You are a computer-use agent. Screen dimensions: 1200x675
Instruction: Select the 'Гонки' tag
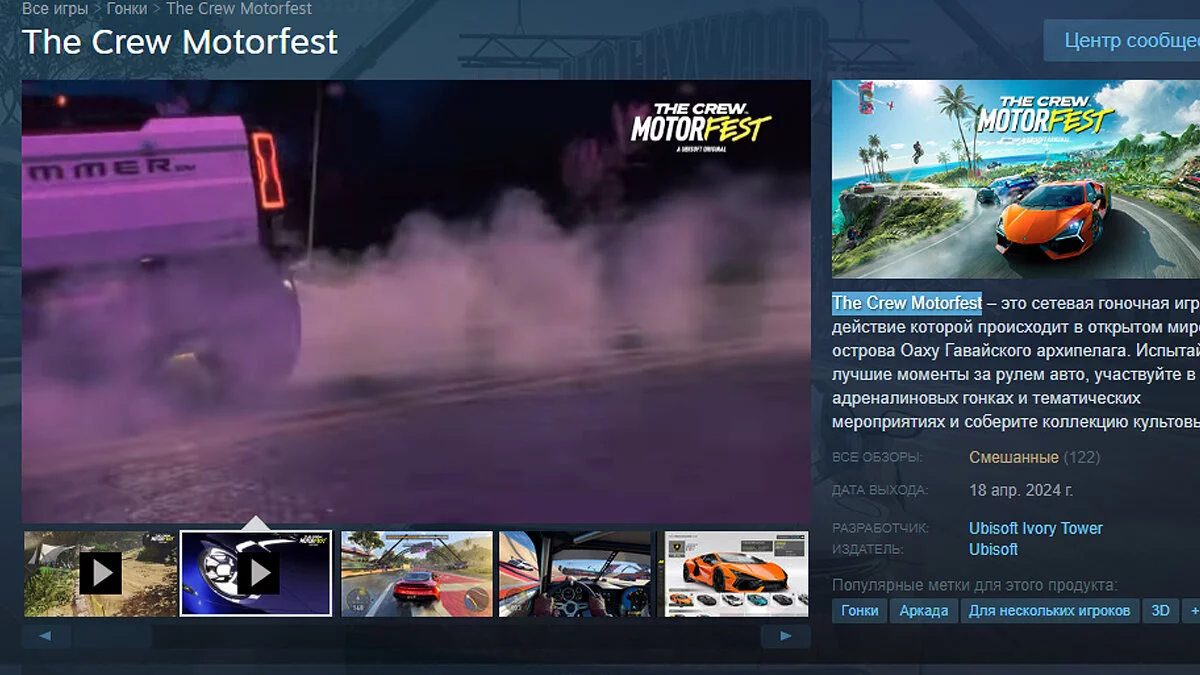[860, 610]
